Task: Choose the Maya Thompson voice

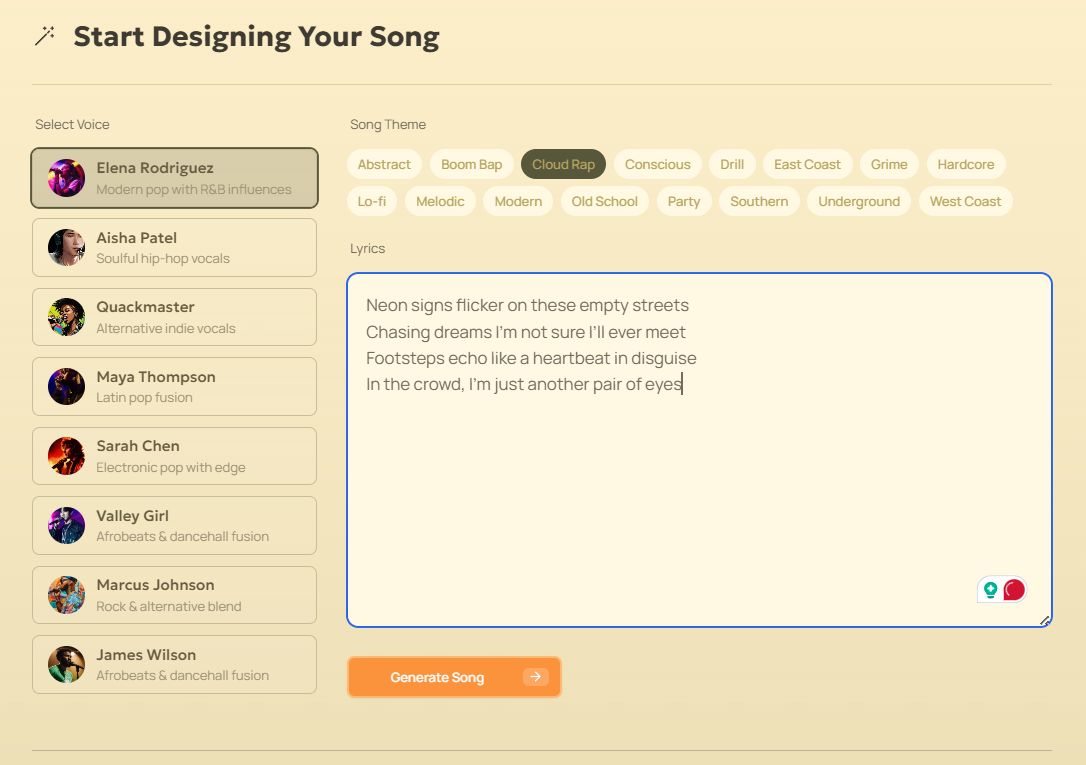Action: click(x=175, y=387)
